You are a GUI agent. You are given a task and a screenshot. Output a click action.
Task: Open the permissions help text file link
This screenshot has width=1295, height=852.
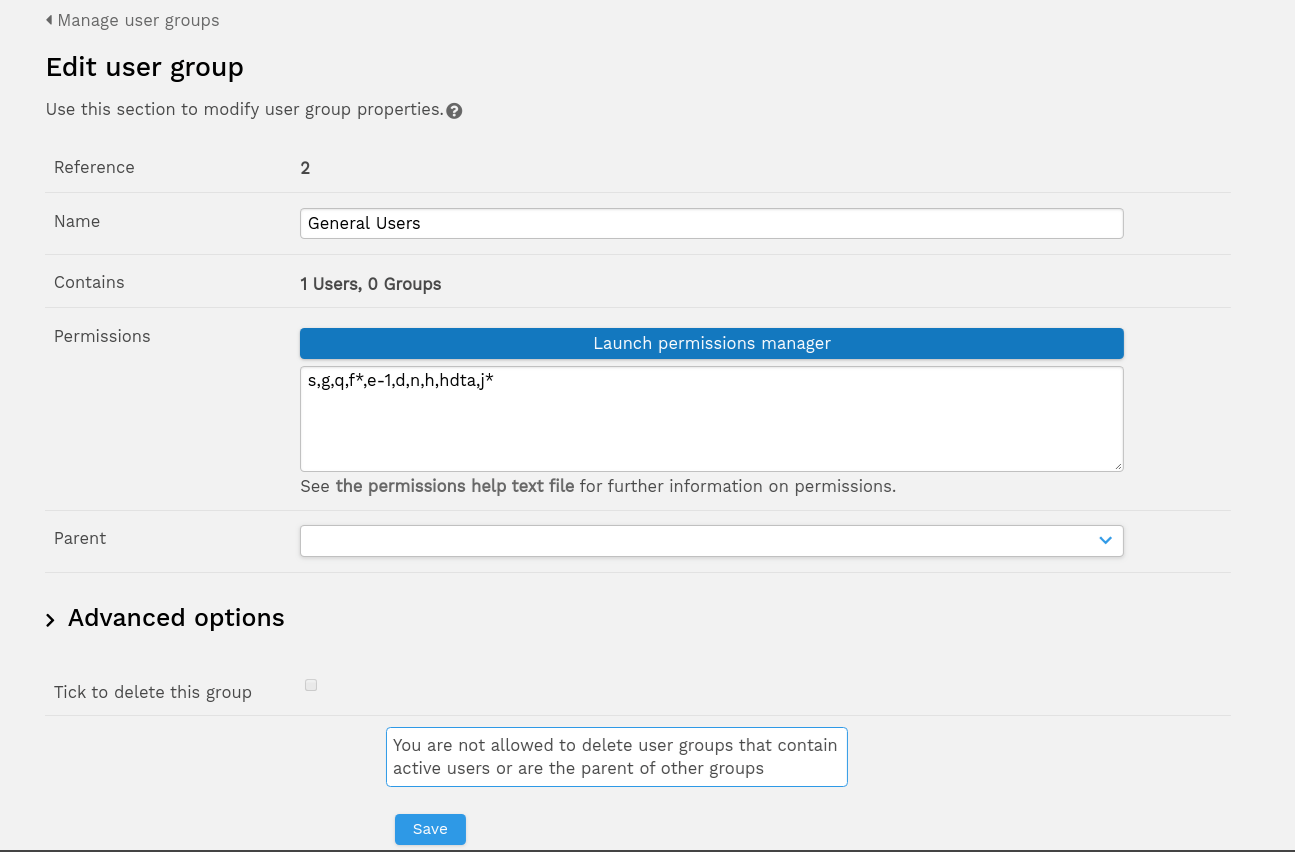[x=455, y=486]
